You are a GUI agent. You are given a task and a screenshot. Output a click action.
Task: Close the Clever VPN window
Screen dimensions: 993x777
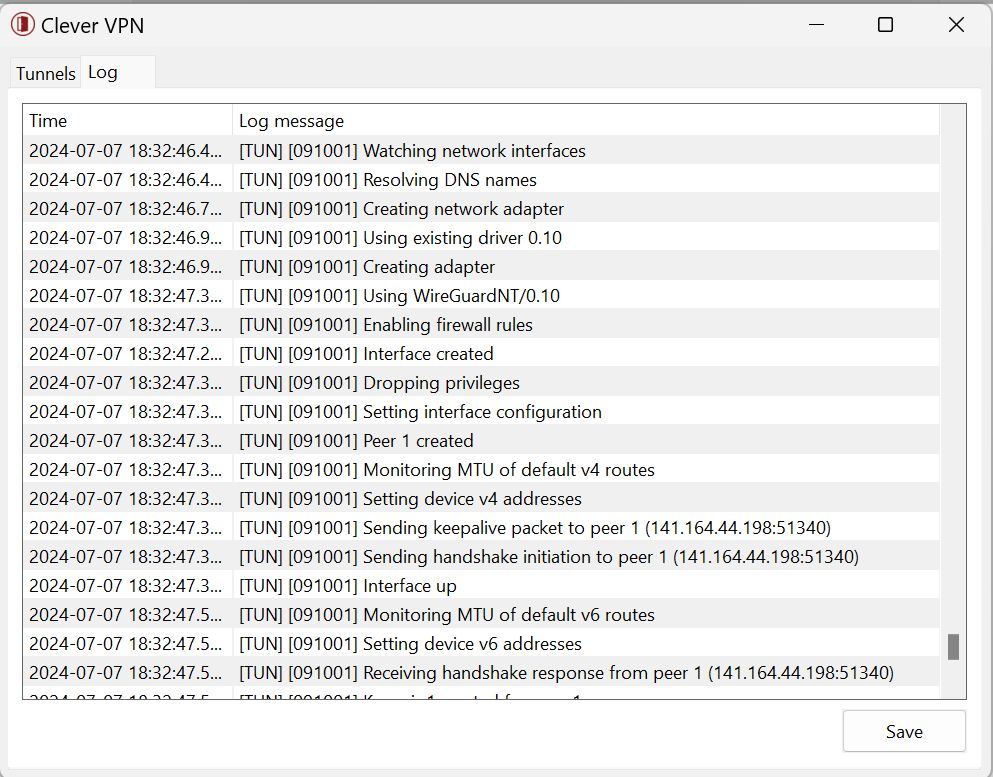(956, 25)
